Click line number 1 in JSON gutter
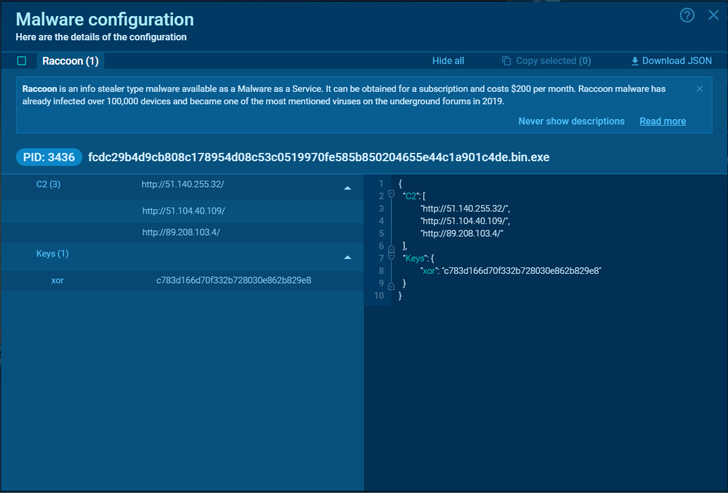This screenshot has width=728, height=493. point(381,184)
